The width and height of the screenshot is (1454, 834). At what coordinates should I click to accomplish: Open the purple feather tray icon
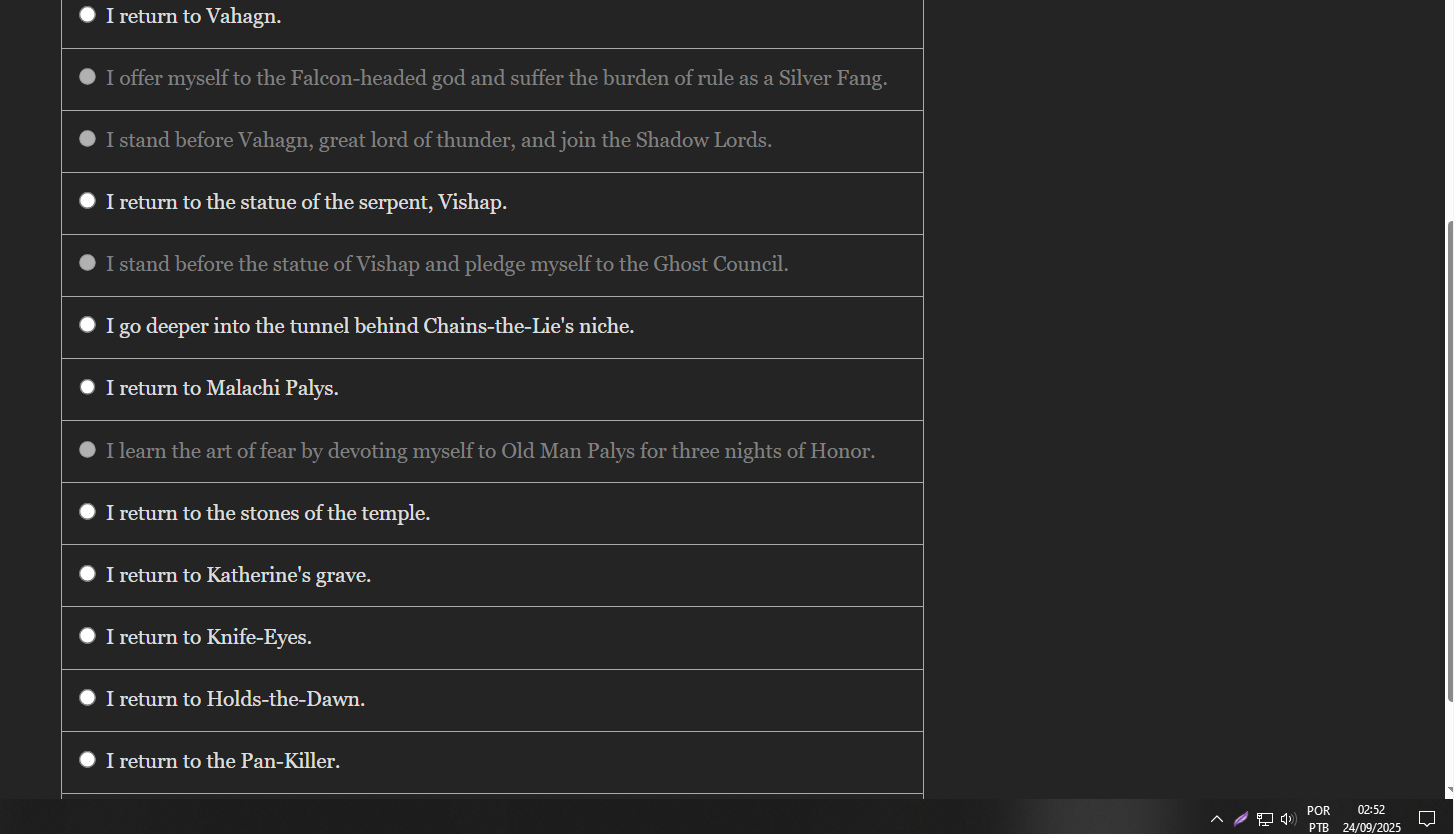1241,819
